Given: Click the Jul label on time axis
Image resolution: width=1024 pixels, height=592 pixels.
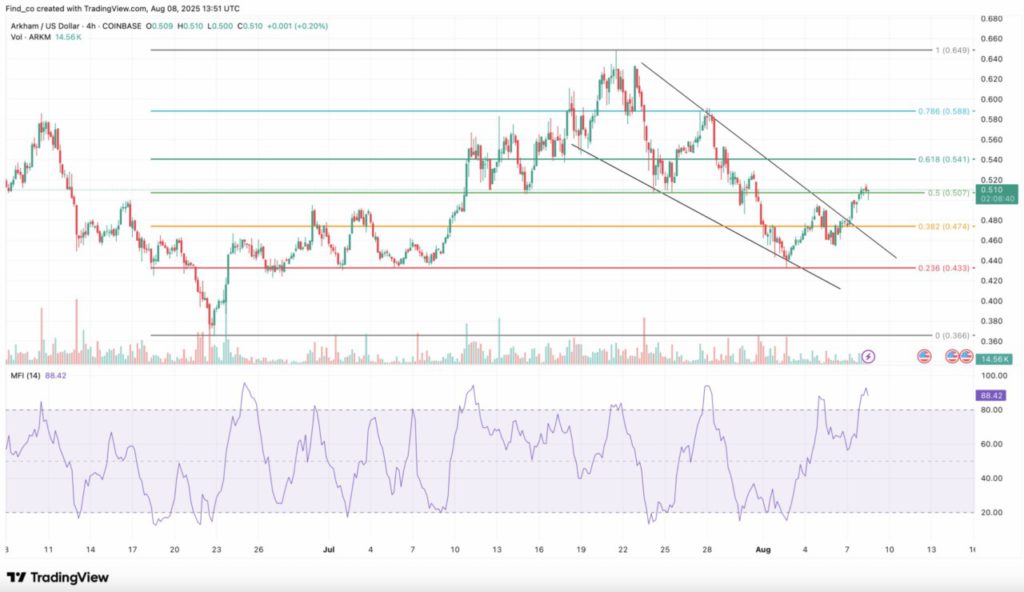Looking at the screenshot, I should click(x=331, y=550).
